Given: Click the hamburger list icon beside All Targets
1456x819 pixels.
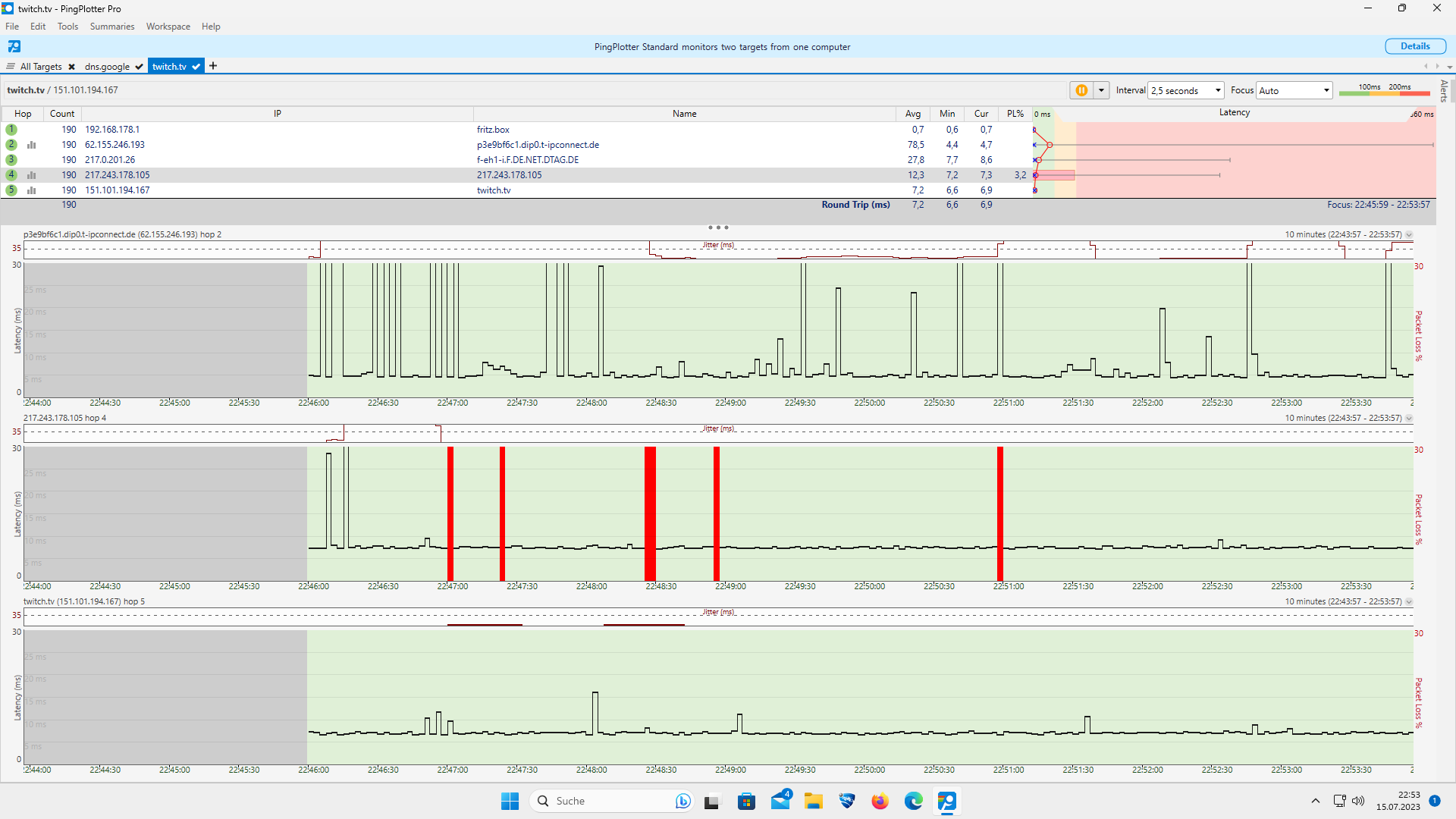Looking at the screenshot, I should coord(10,66).
